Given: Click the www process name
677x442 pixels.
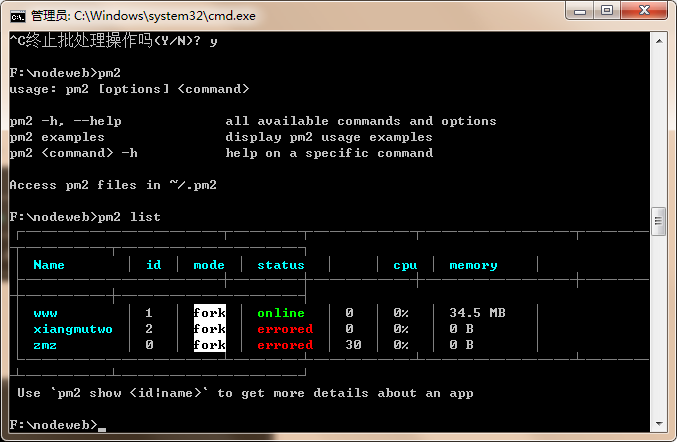Looking at the screenshot, I should point(45,313).
